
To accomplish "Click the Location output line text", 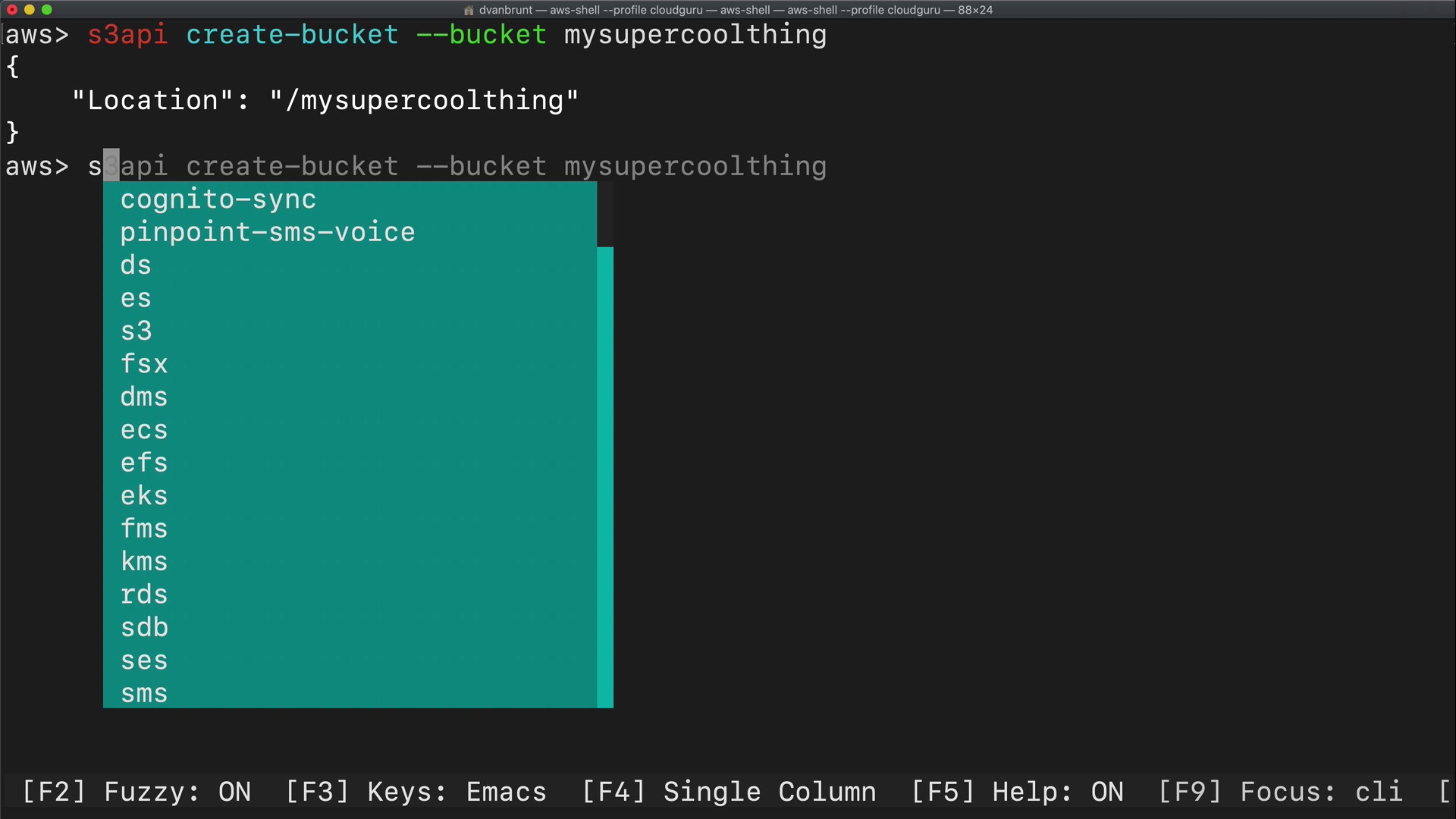I will pyautogui.click(x=325, y=100).
